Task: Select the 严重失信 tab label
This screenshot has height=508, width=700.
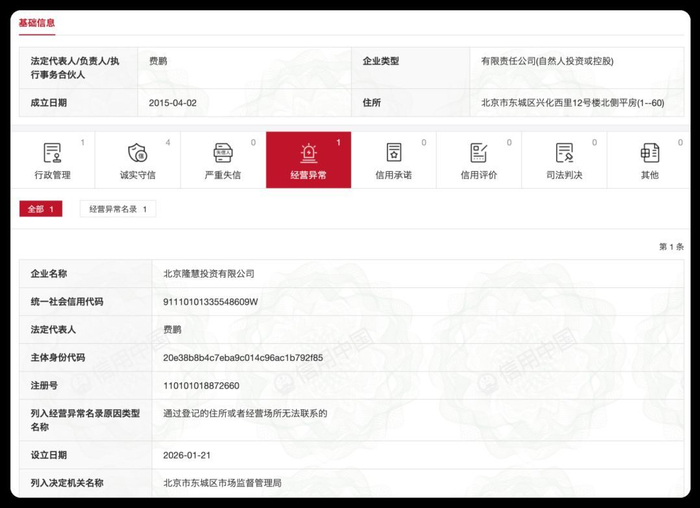Action: point(223,175)
